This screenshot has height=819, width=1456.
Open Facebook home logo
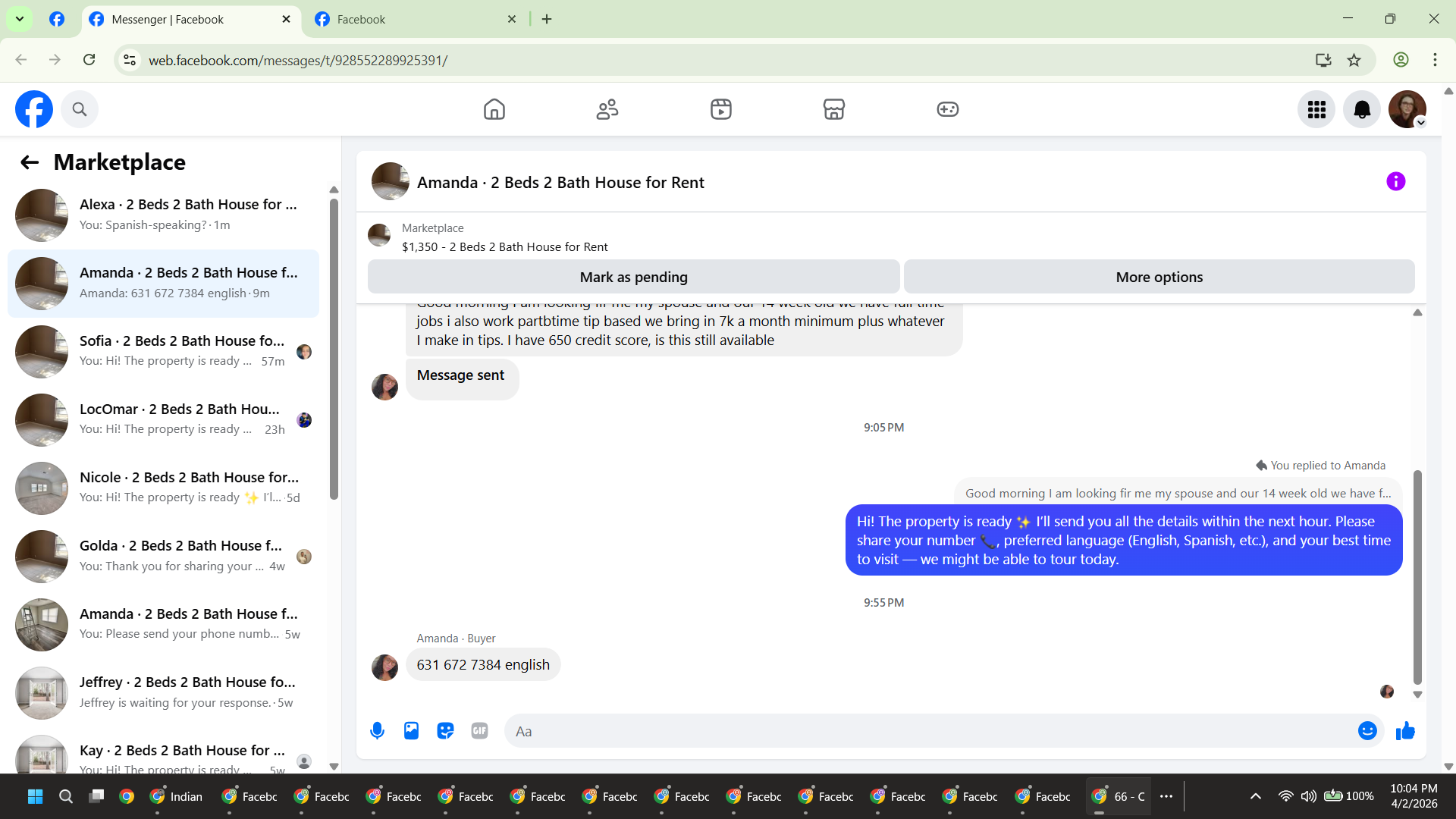click(x=34, y=109)
